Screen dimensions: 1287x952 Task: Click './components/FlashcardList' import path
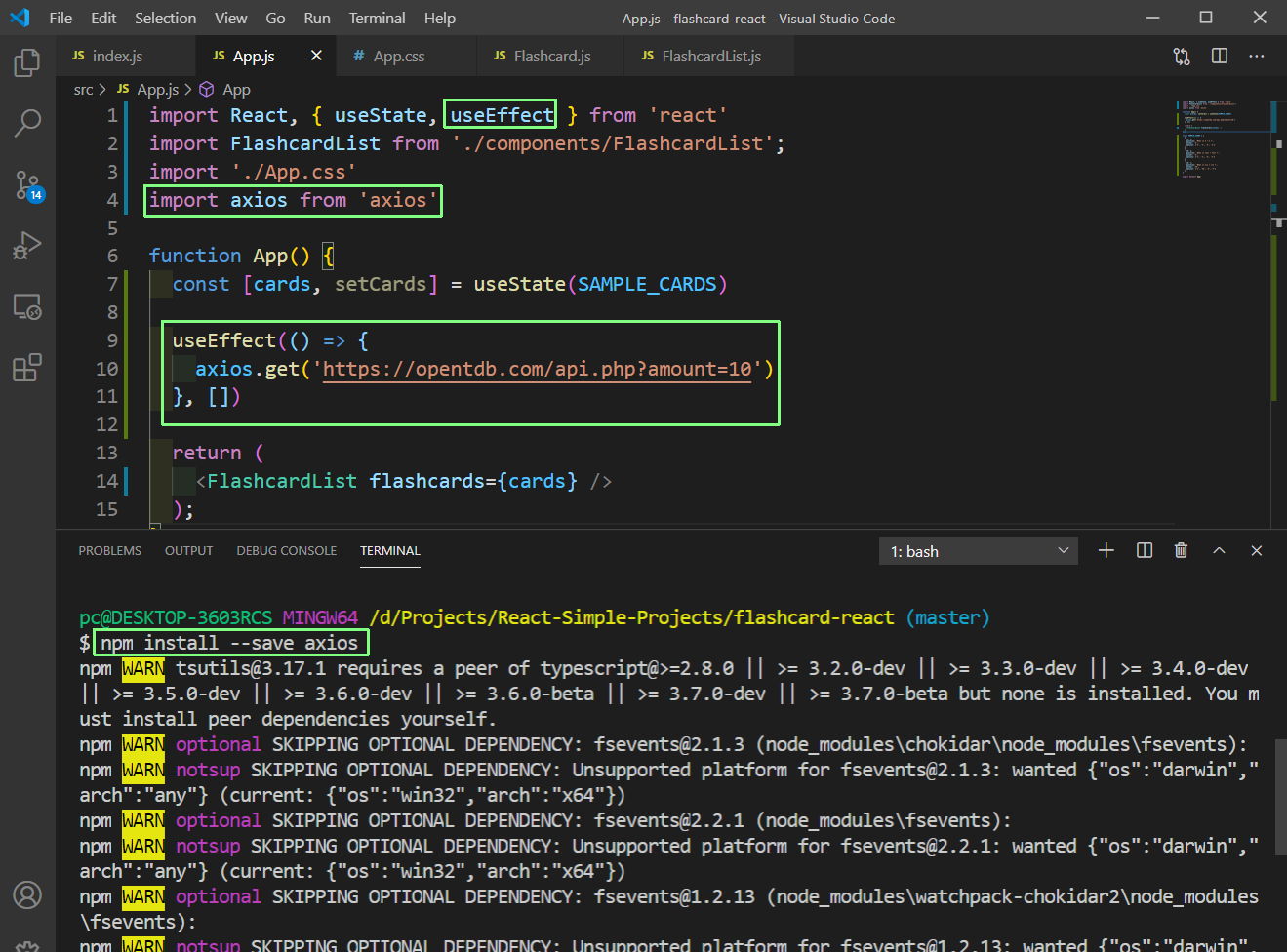[612, 143]
